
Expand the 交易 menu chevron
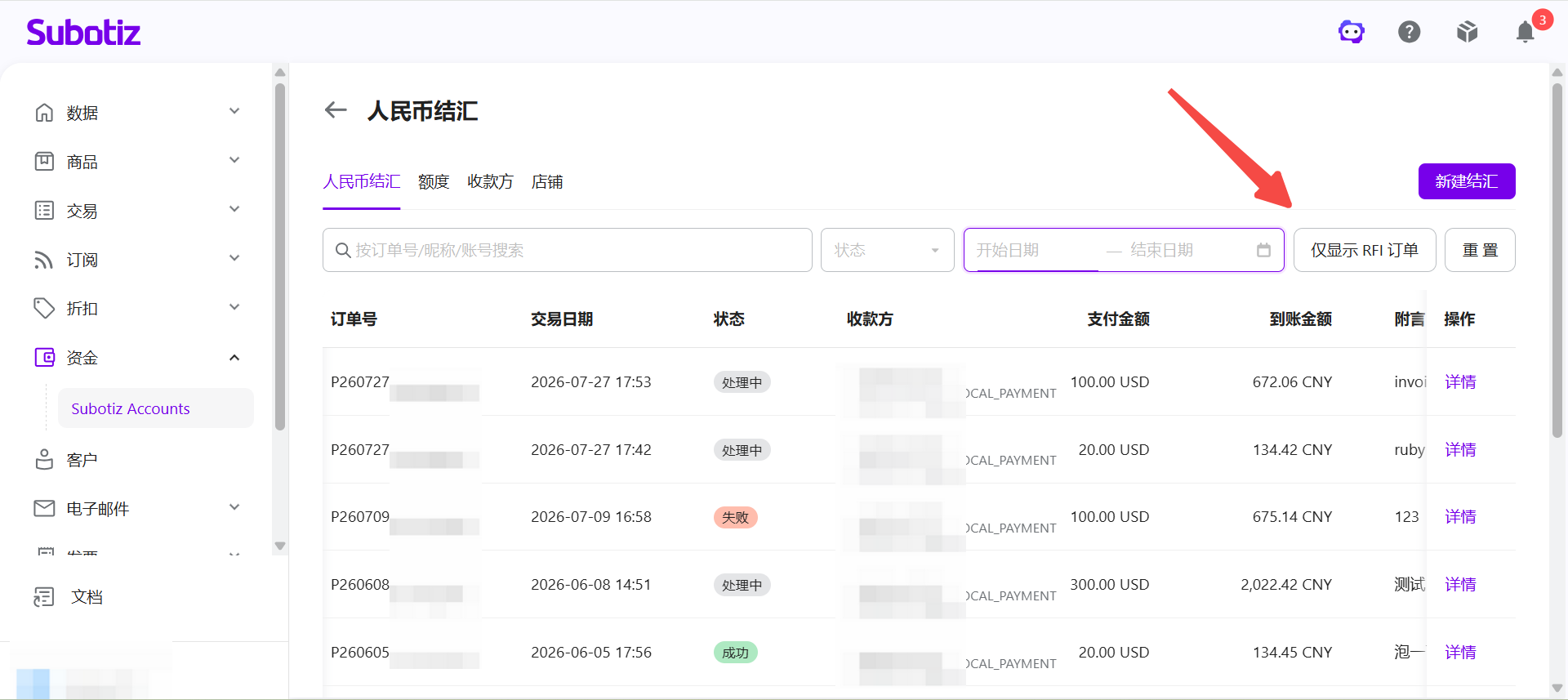tap(234, 209)
